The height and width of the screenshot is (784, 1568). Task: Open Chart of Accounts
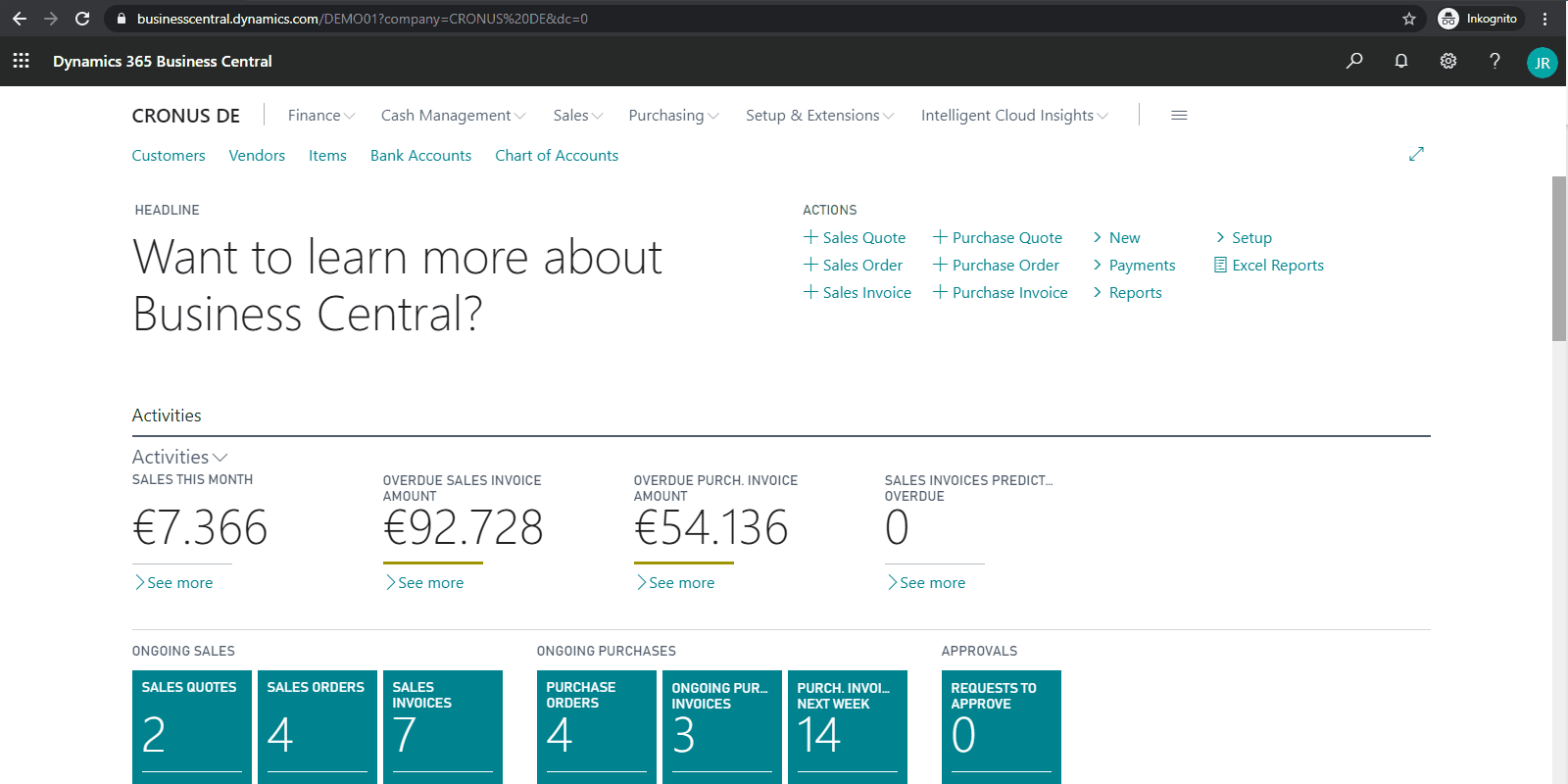[557, 155]
